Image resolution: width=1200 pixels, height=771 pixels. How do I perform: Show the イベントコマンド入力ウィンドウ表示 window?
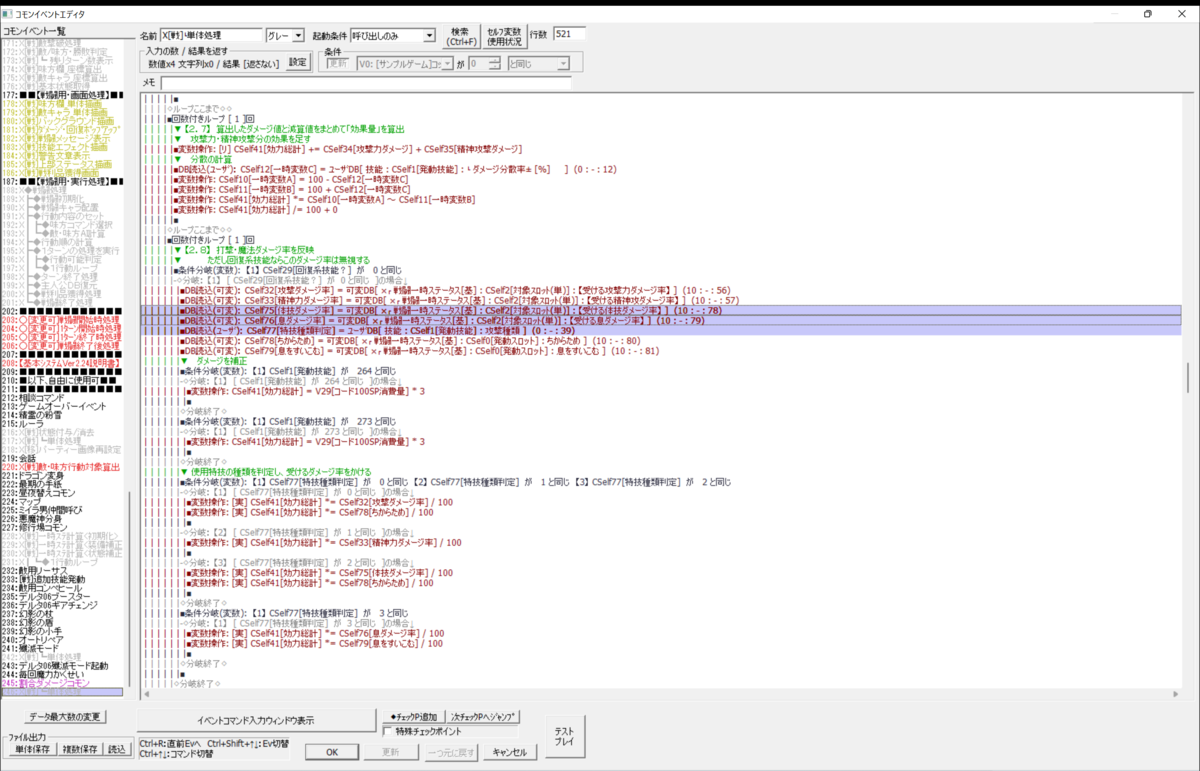point(255,720)
